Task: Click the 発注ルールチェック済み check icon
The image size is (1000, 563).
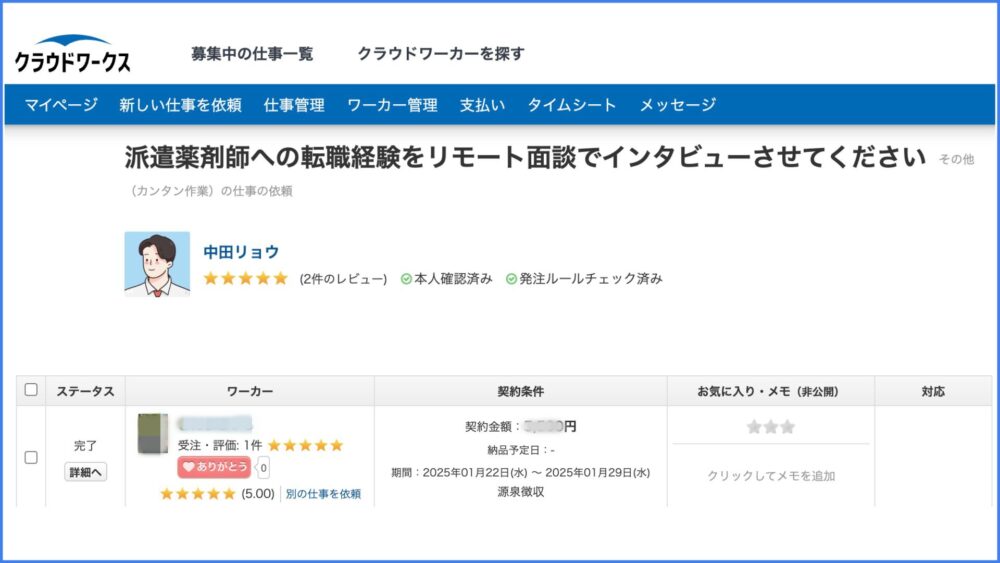Action: [511, 279]
